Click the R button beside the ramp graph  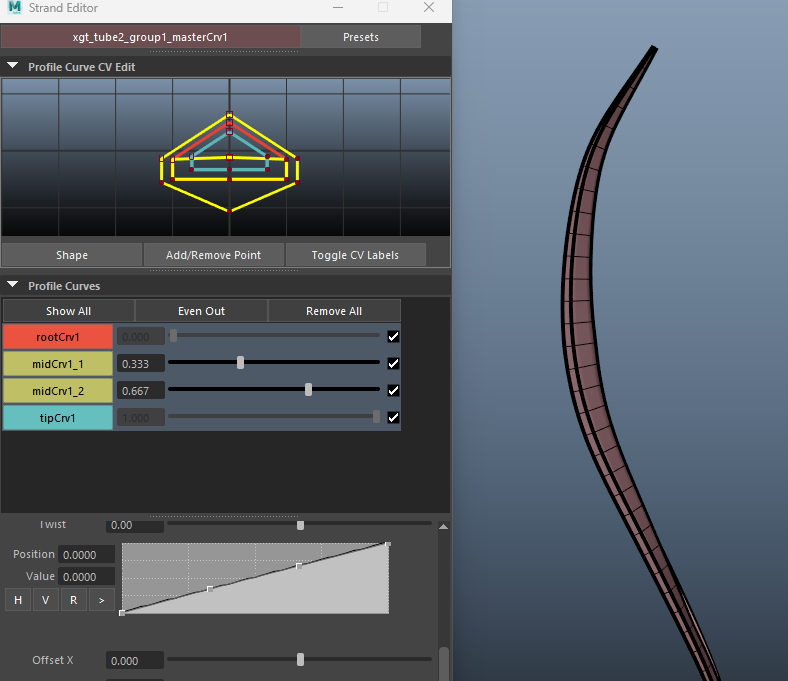click(73, 600)
